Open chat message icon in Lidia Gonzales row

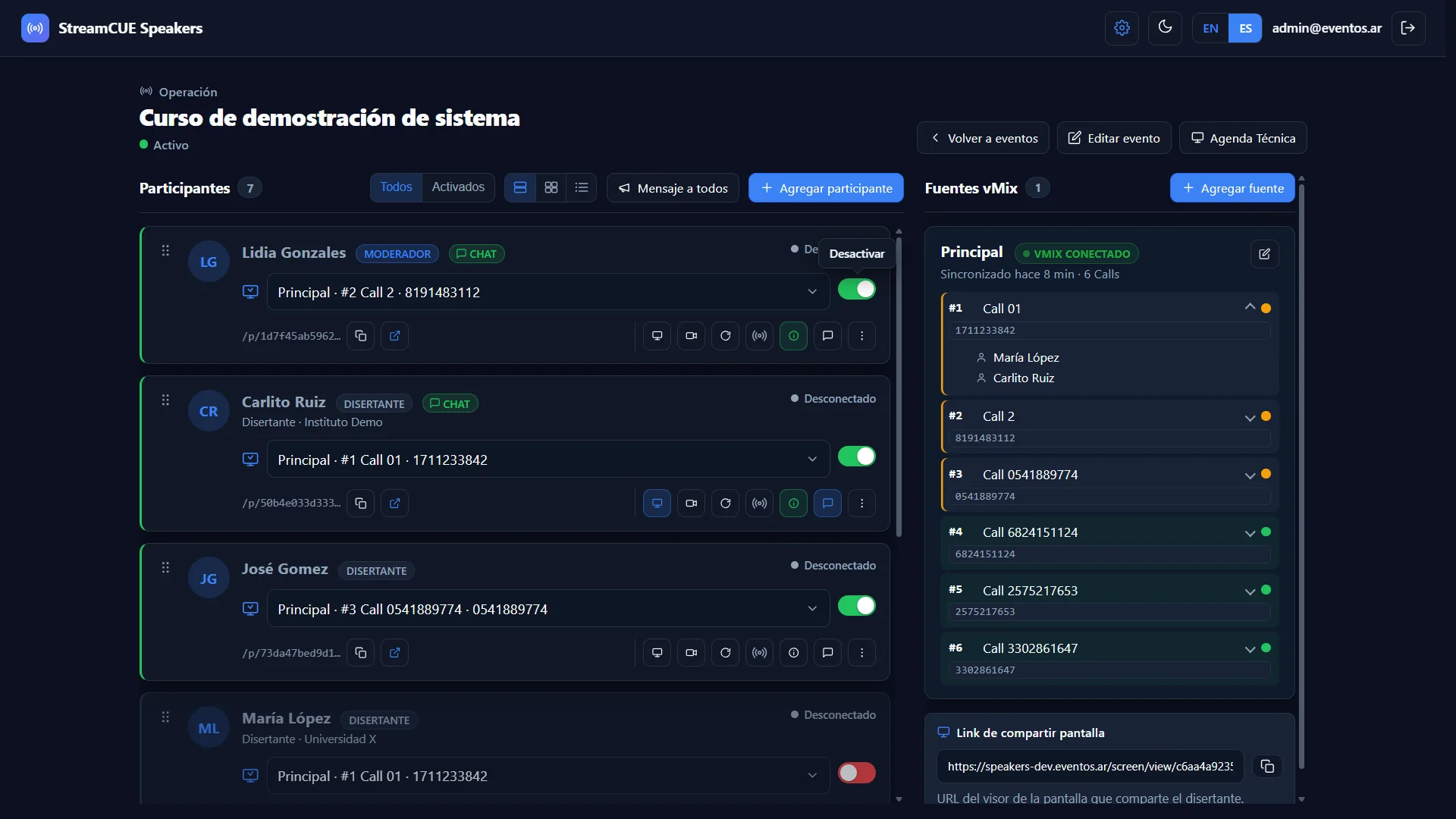pyautogui.click(x=828, y=336)
